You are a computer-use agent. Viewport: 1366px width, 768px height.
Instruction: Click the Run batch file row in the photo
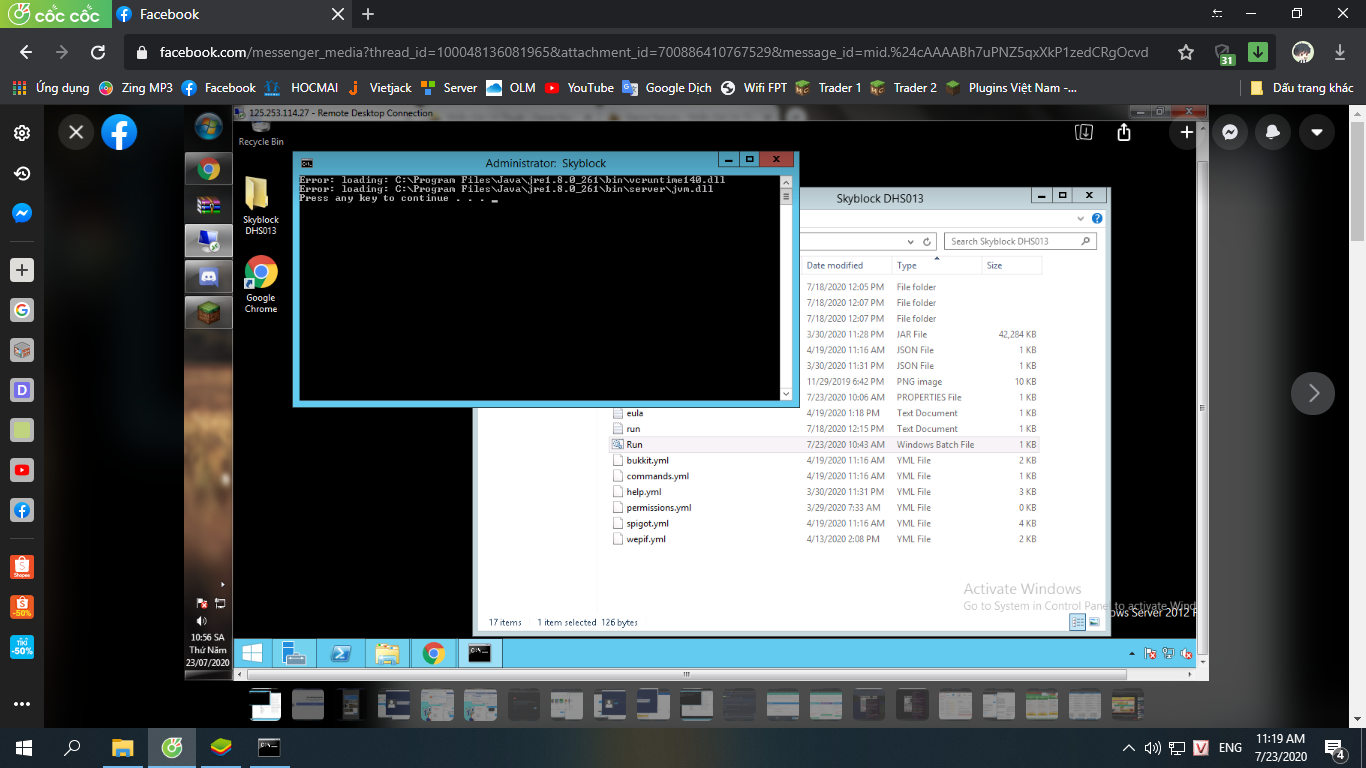click(x=825, y=444)
